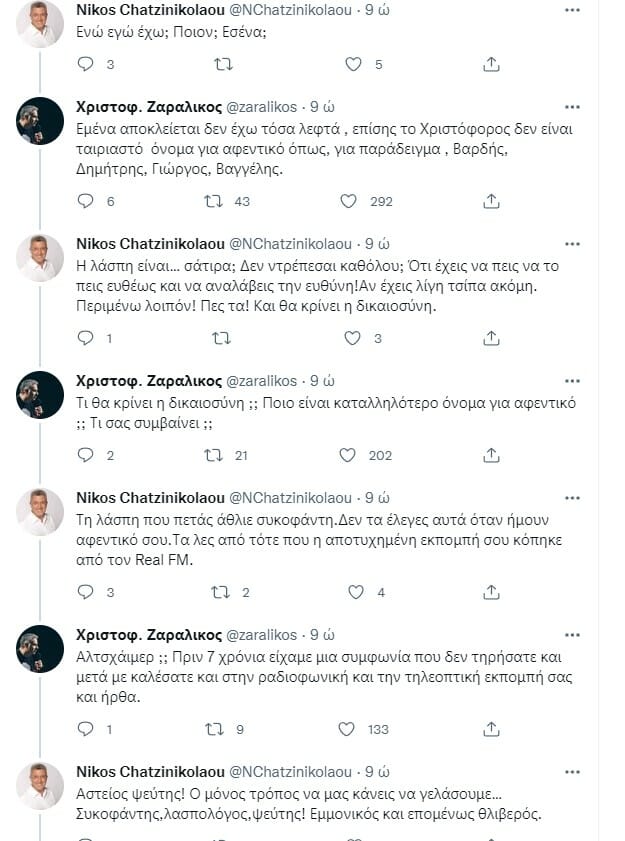Viewport: 625px width, 841px height.
Task: Reply to the tweet beginning 'Η λάσπη είναι'
Action: tap(85, 338)
